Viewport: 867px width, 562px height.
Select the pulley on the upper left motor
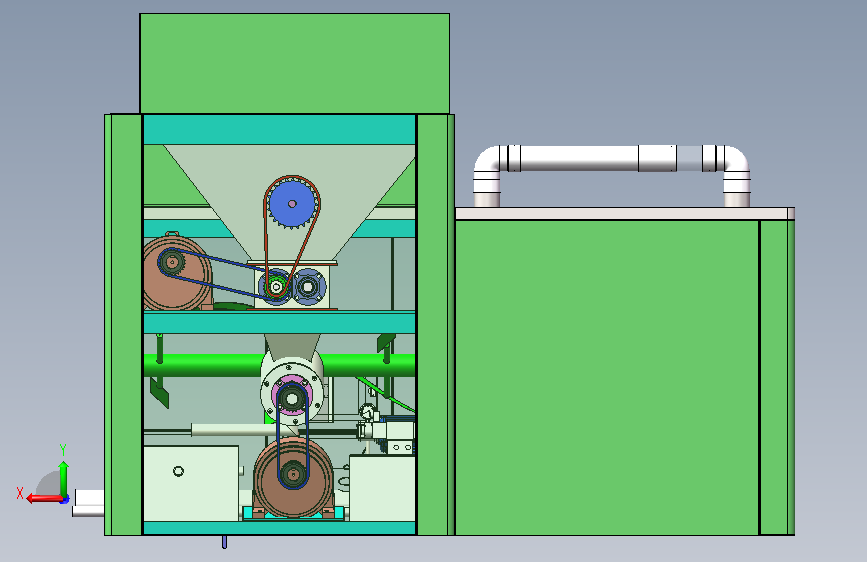pos(172,262)
